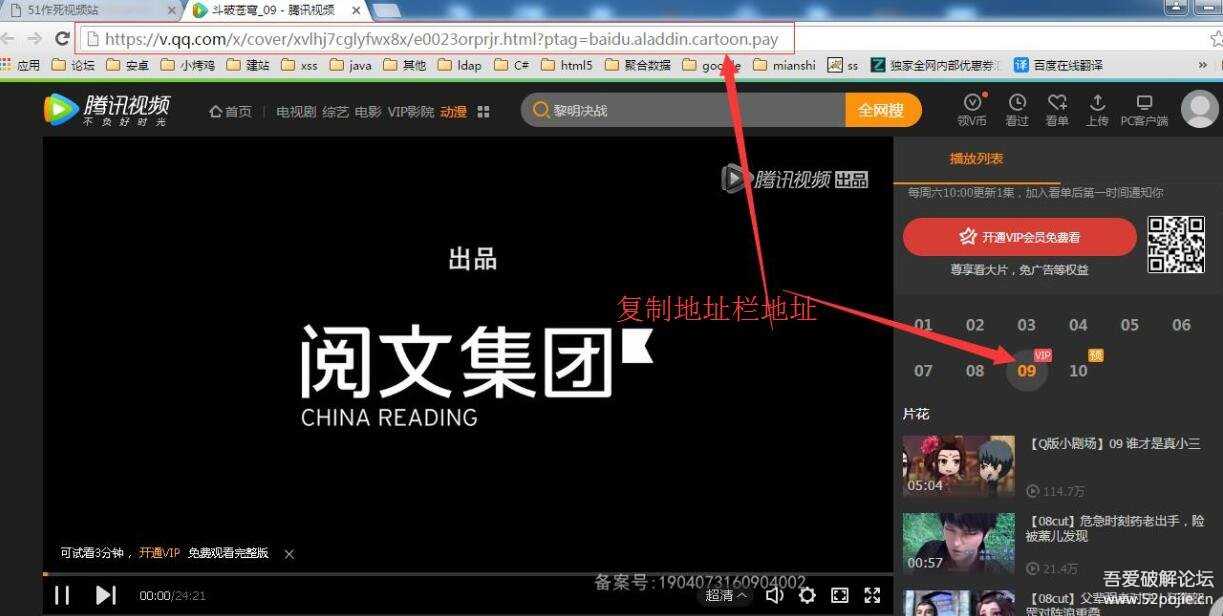Dismiss the trial notice with X
Screen dimensions: 1223x616
click(x=289, y=554)
